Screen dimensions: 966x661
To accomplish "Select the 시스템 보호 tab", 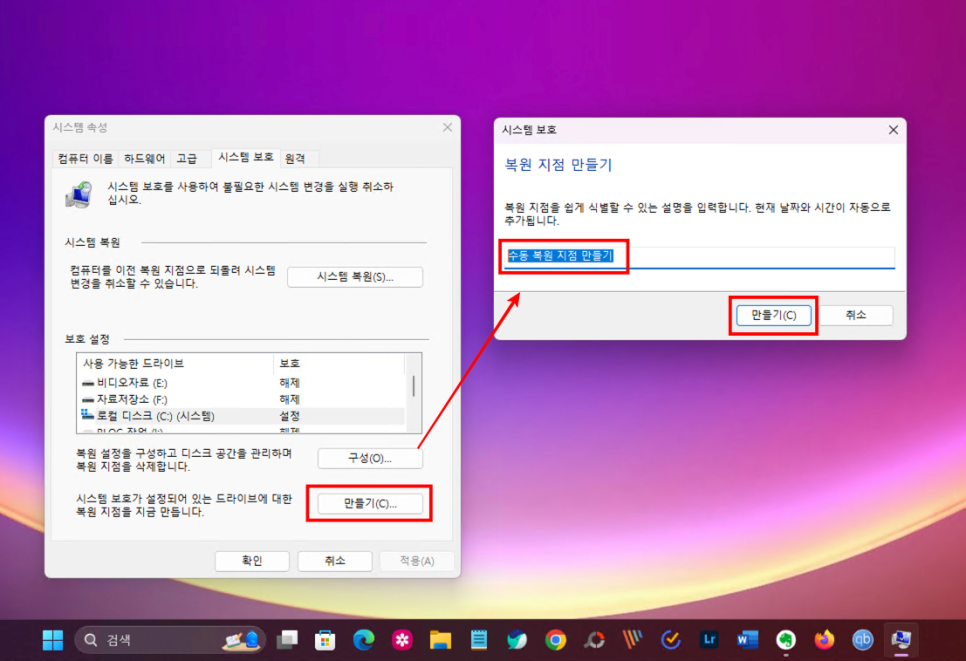I will tap(246, 158).
